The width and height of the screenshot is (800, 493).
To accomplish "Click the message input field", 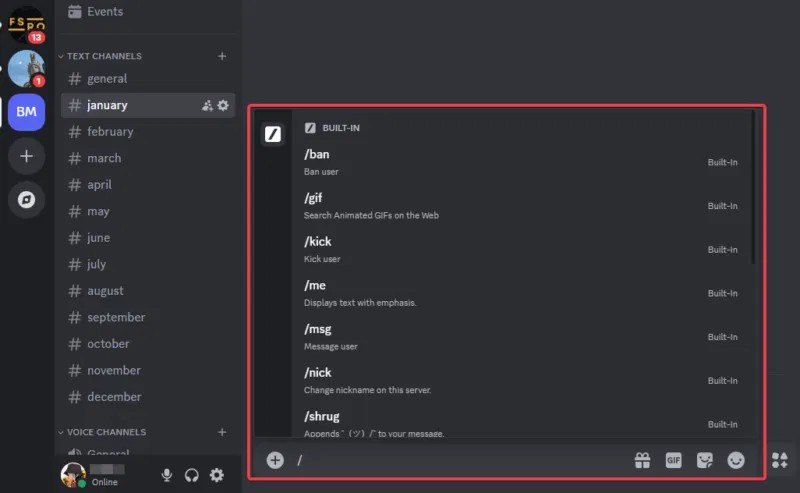I will click(460, 460).
